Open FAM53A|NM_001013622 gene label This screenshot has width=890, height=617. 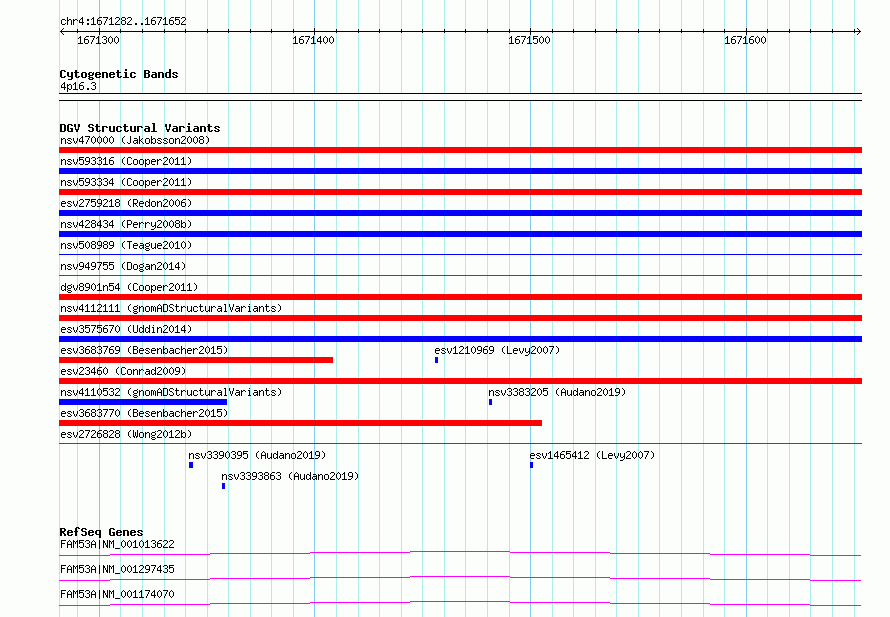tap(117, 544)
